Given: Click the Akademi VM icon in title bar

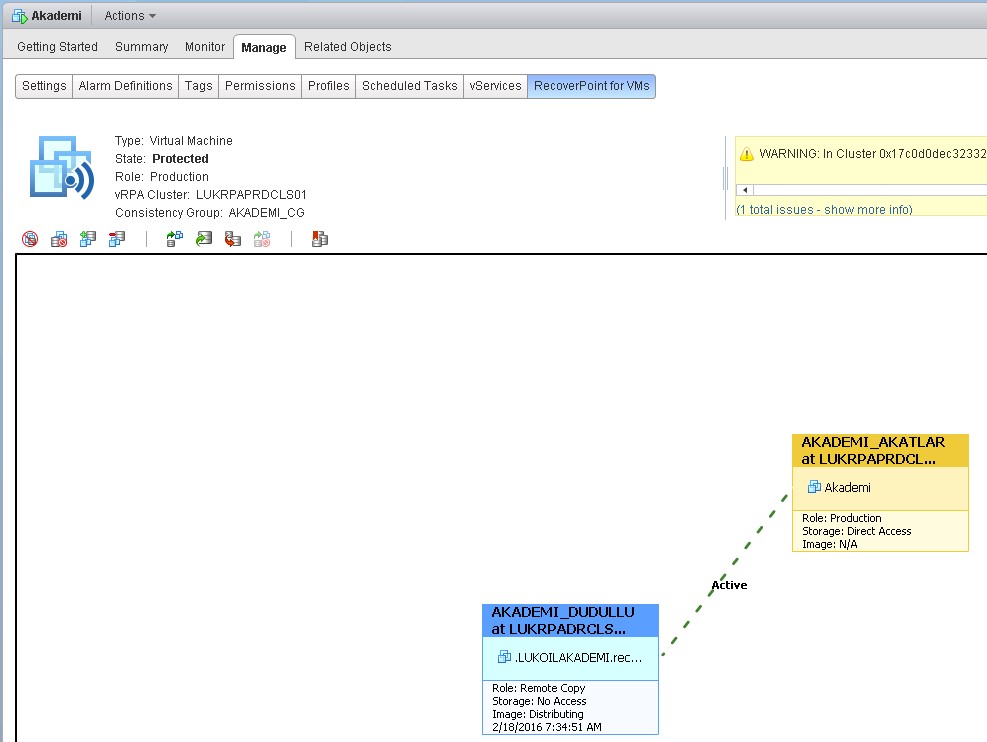Looking at the screenshot, I should (x=20, y=16).
